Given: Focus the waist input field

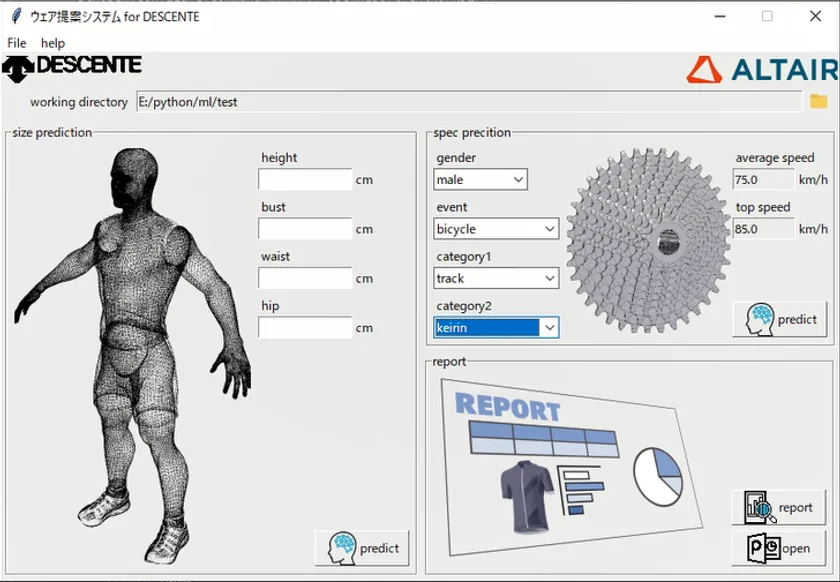Looking at the screenshot, I should [x=305, y=278].
